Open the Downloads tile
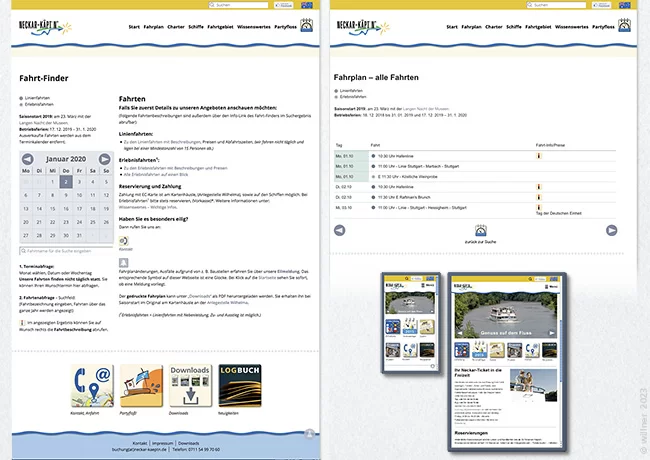650x460 pixels. 190,385
